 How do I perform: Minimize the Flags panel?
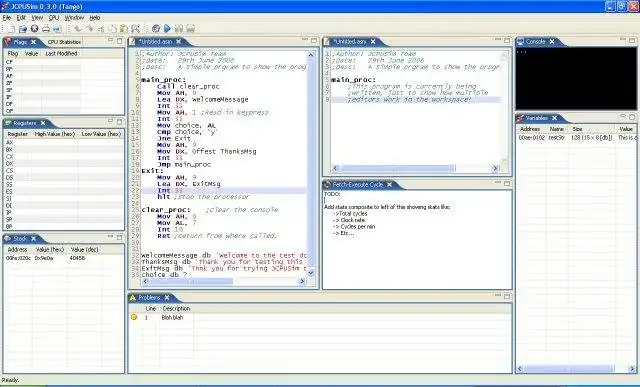click(111, 40)
